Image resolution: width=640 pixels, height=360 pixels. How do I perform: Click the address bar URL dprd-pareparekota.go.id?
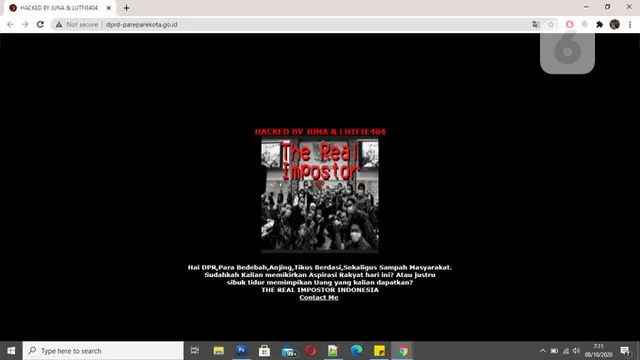[x=142, y=24]
